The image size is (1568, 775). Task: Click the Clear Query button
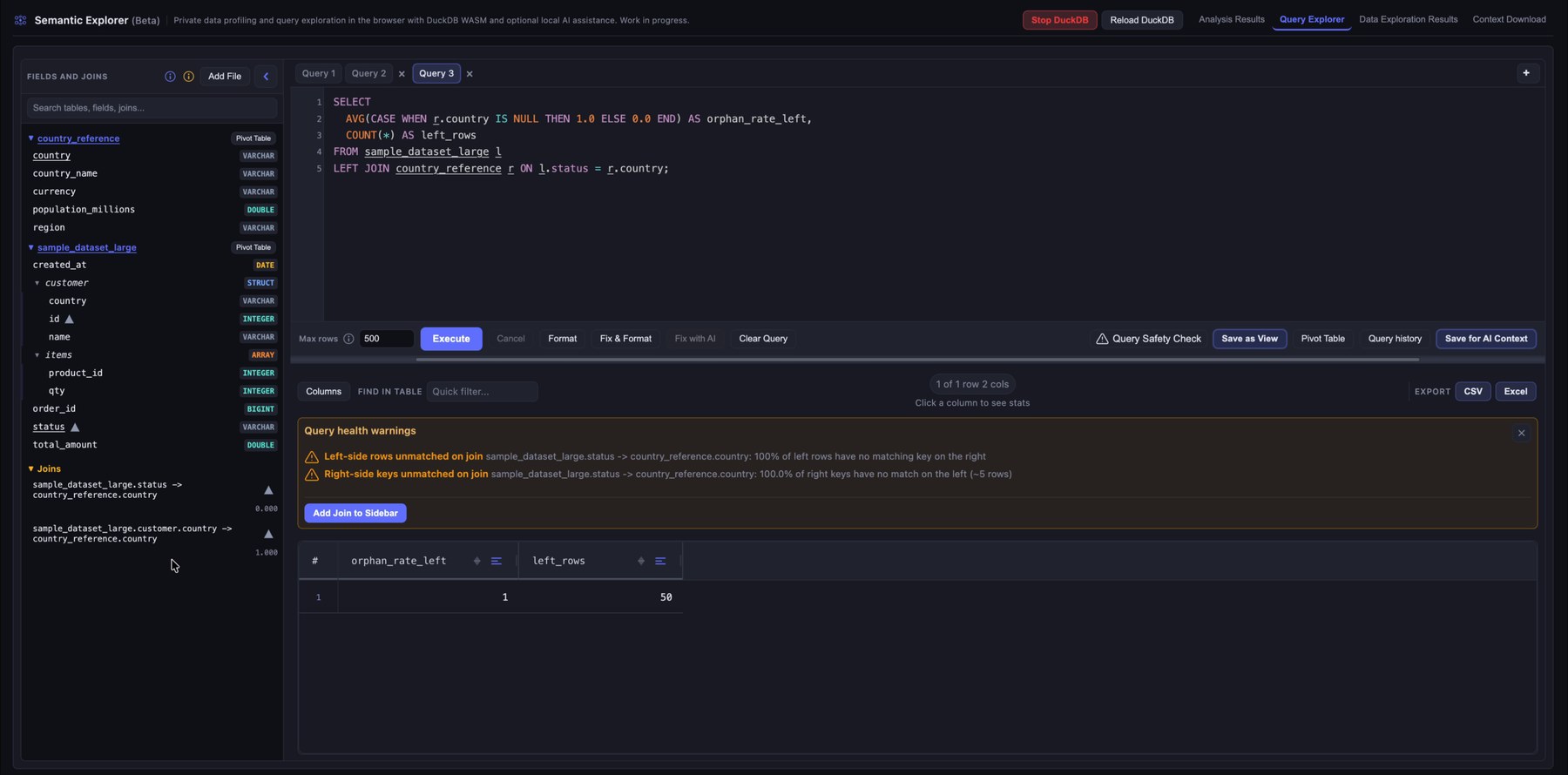click(x=763, y=339)
